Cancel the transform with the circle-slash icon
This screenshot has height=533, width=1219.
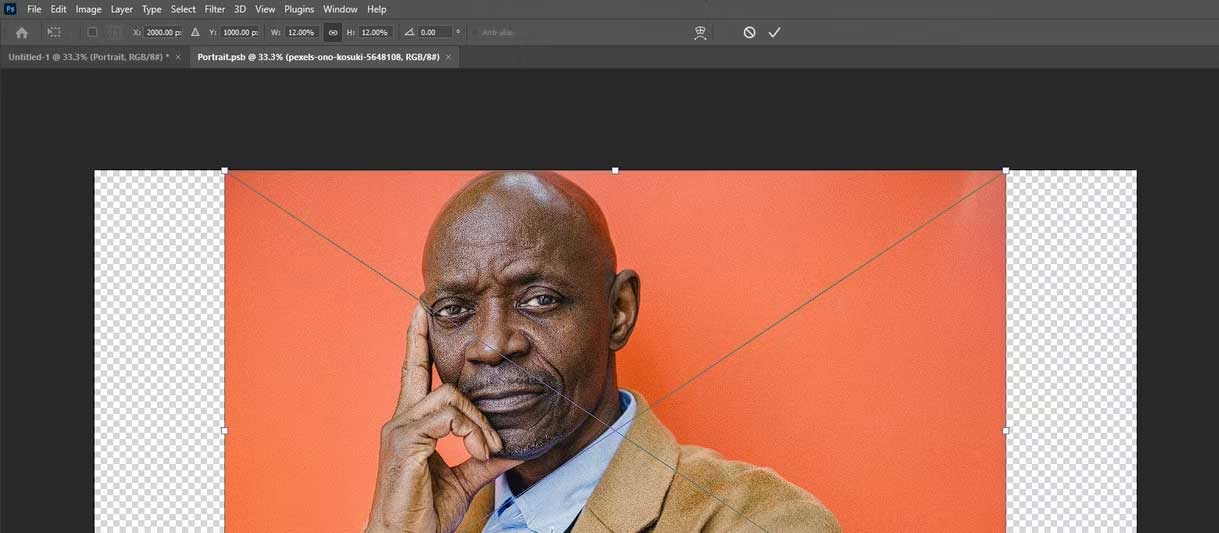(x=749, y=32)
